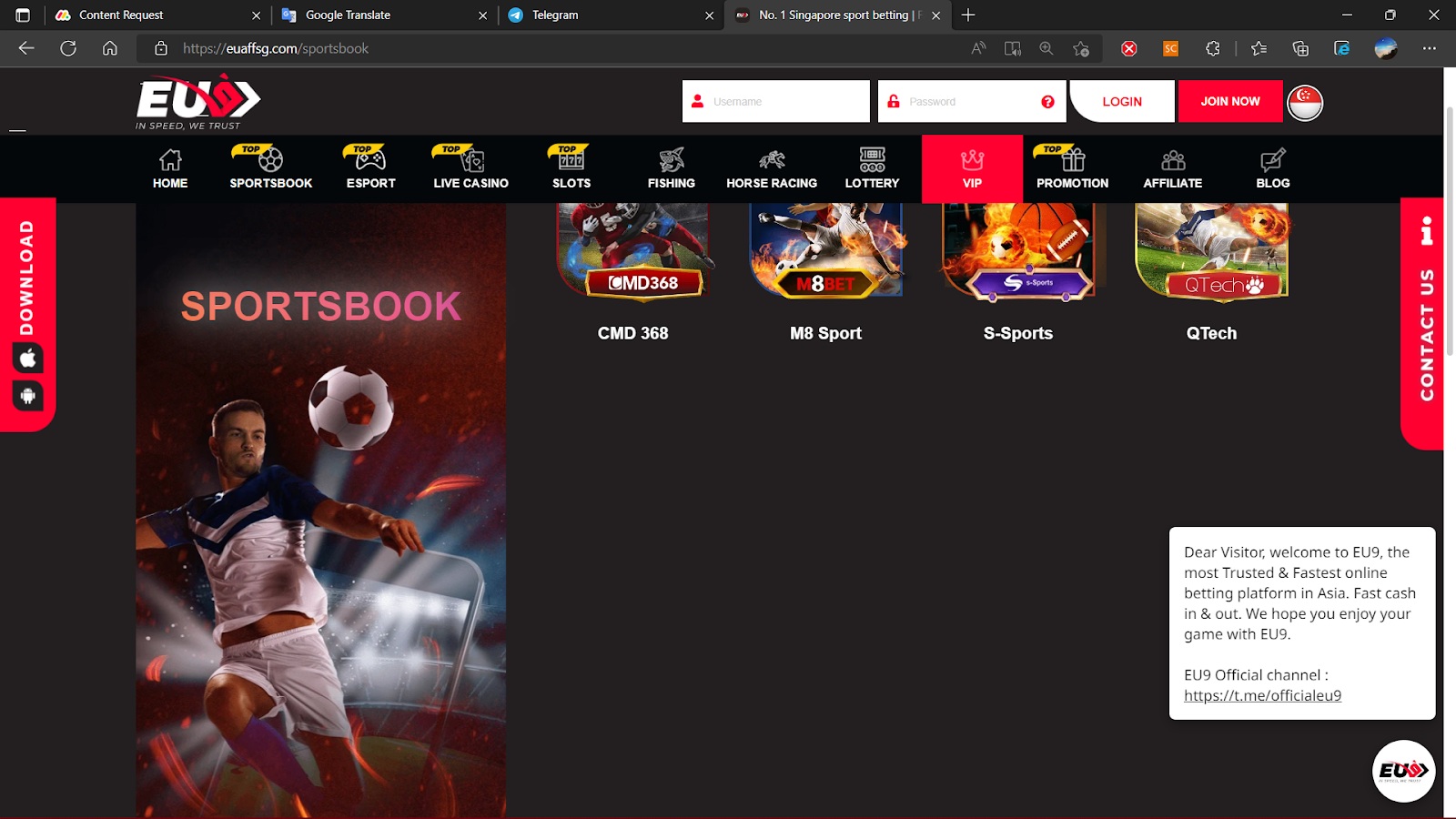1456x819 pixels.
Task: Go to HOME in the navigation
Action: pyautogui.click(x=170, y=169)
